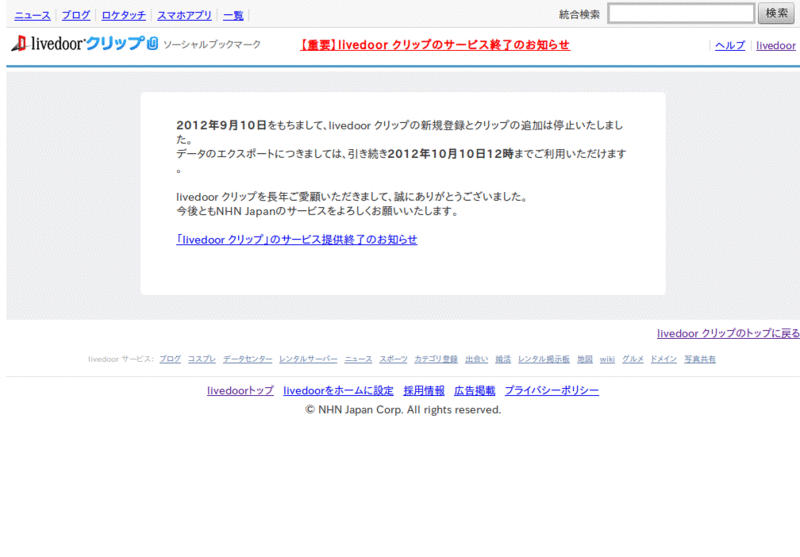Open レンタル掲示板 service link
The height and width of the screenshot is (557, 800).
tap(544, 359)
